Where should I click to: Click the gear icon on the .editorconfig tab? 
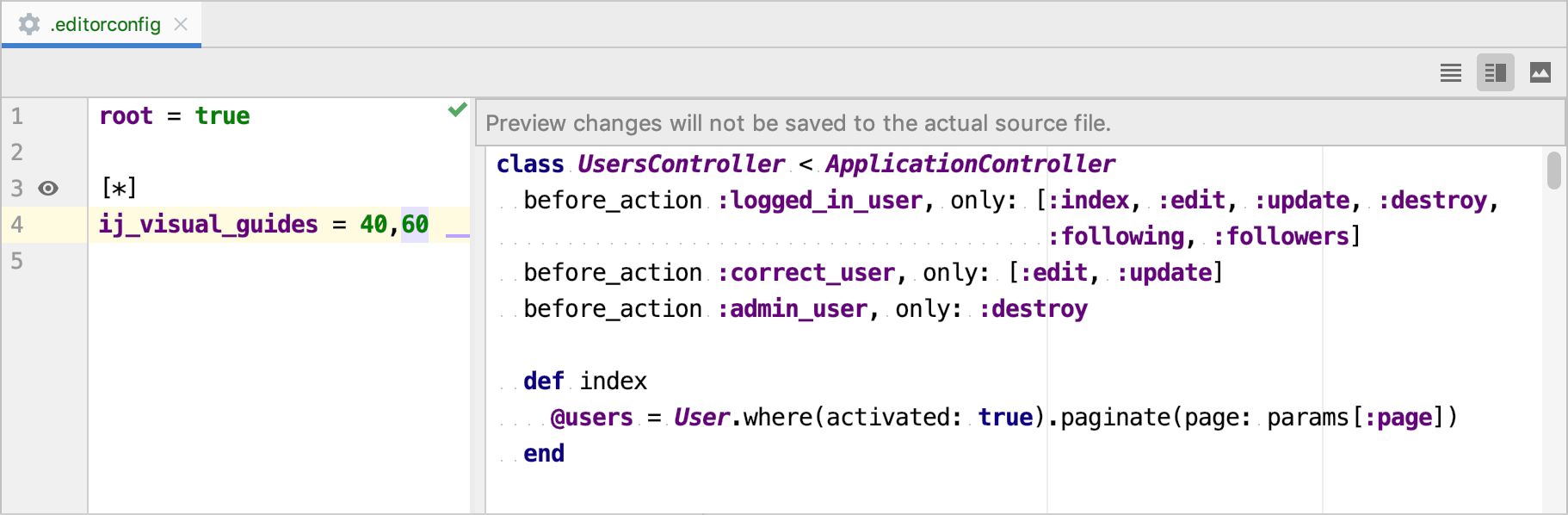30,25
